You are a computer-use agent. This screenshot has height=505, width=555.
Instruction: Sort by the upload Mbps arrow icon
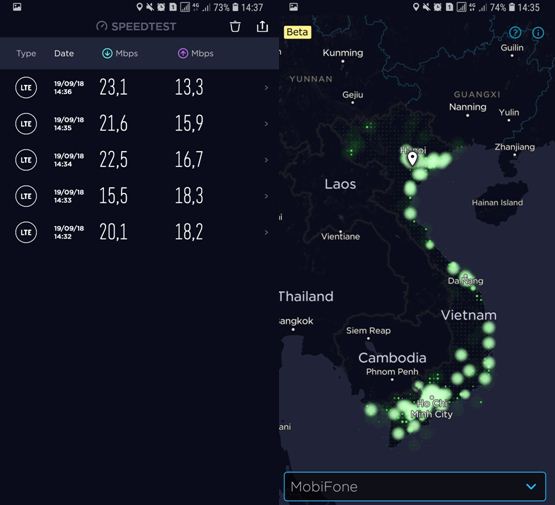pos(183,53)
